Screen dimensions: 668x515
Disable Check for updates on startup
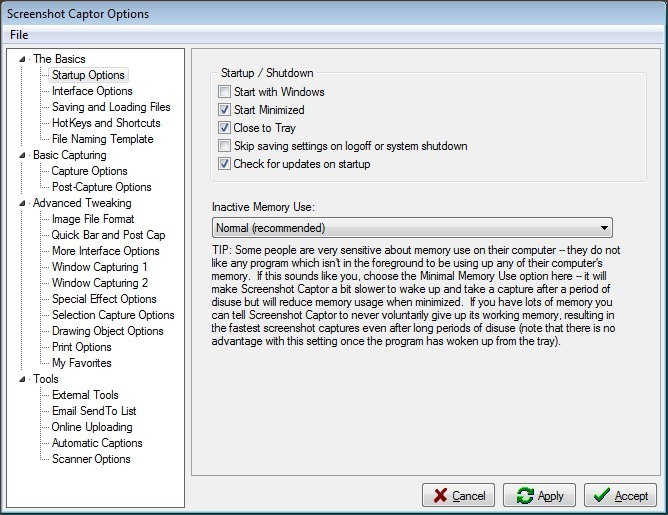click(x=225, y=164)
